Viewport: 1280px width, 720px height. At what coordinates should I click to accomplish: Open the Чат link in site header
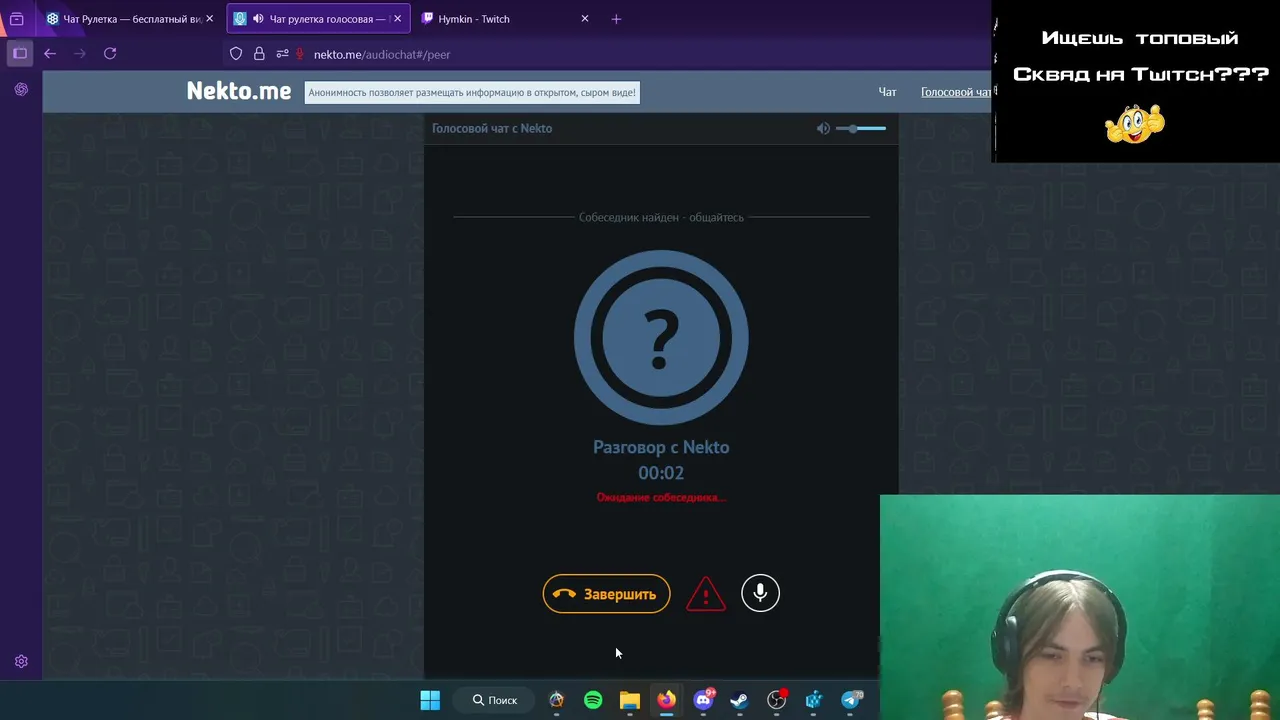pos(887,92)
